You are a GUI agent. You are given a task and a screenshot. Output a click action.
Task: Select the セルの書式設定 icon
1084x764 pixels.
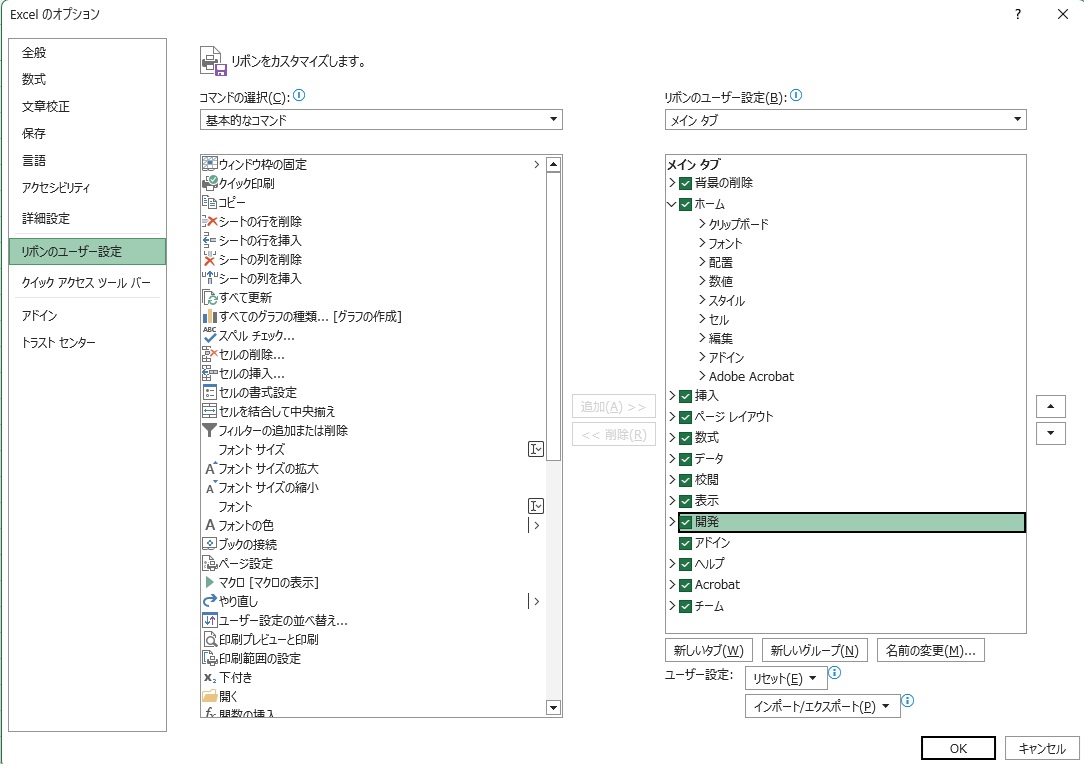click(209, 392)
